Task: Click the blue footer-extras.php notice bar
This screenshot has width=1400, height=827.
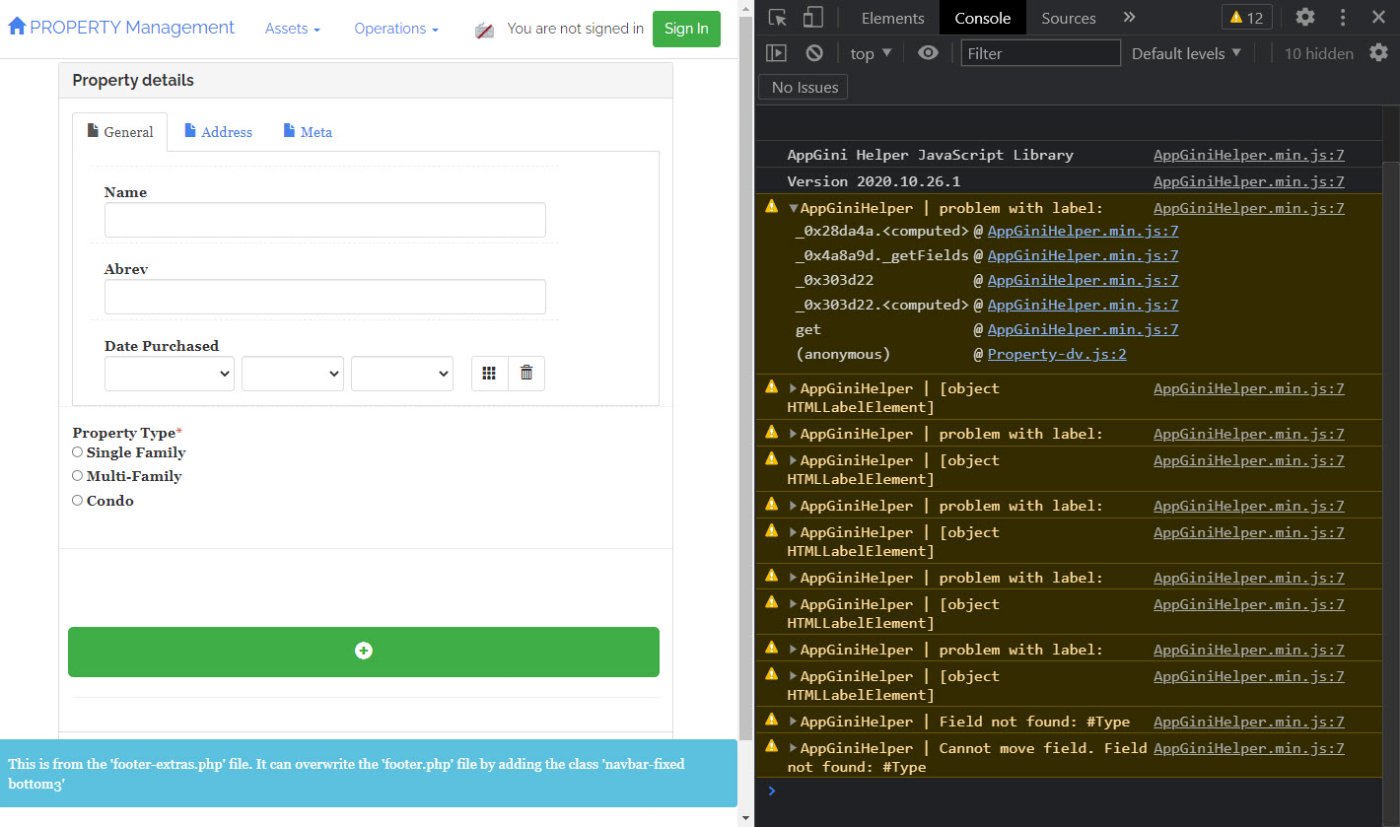Action: (368, 773)
